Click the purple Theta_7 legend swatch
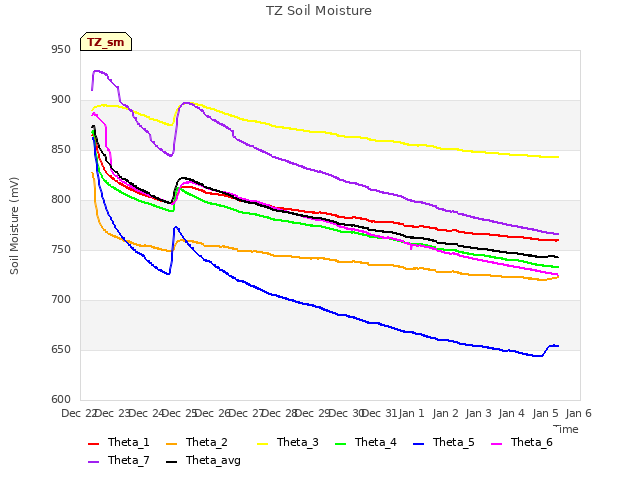 coord(93,462)
